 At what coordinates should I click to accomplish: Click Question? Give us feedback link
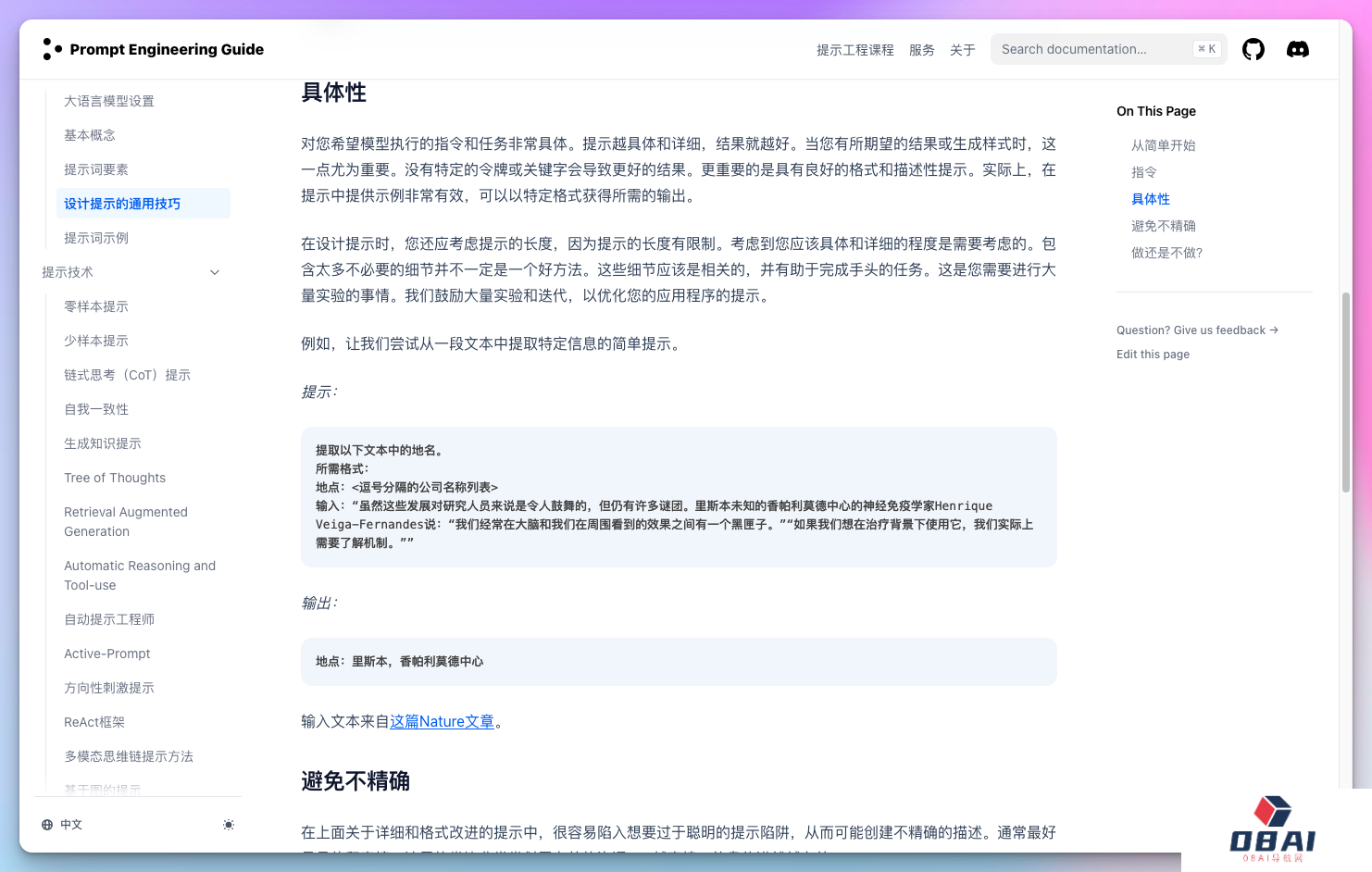coord(1196,330)
